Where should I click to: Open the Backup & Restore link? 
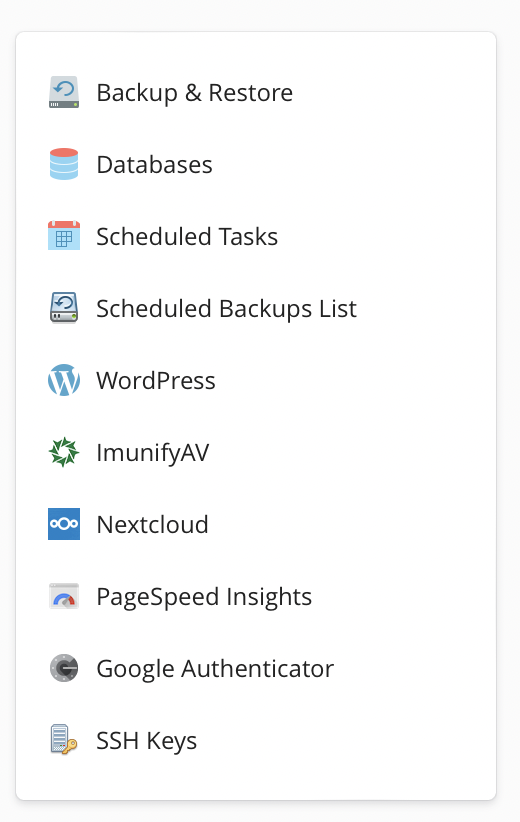(194, 93)
